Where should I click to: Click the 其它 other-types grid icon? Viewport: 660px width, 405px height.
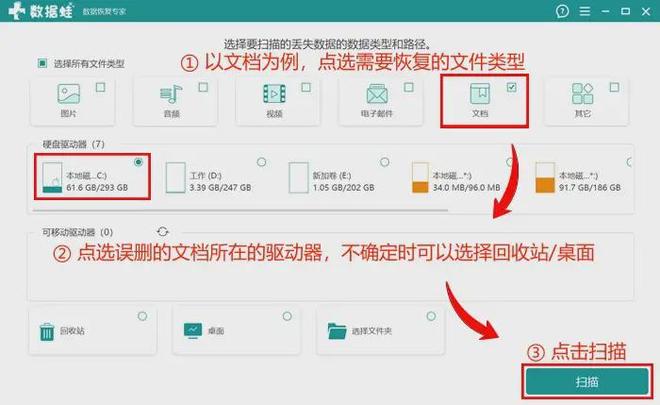pyautogui.click(x=583, y=93)
